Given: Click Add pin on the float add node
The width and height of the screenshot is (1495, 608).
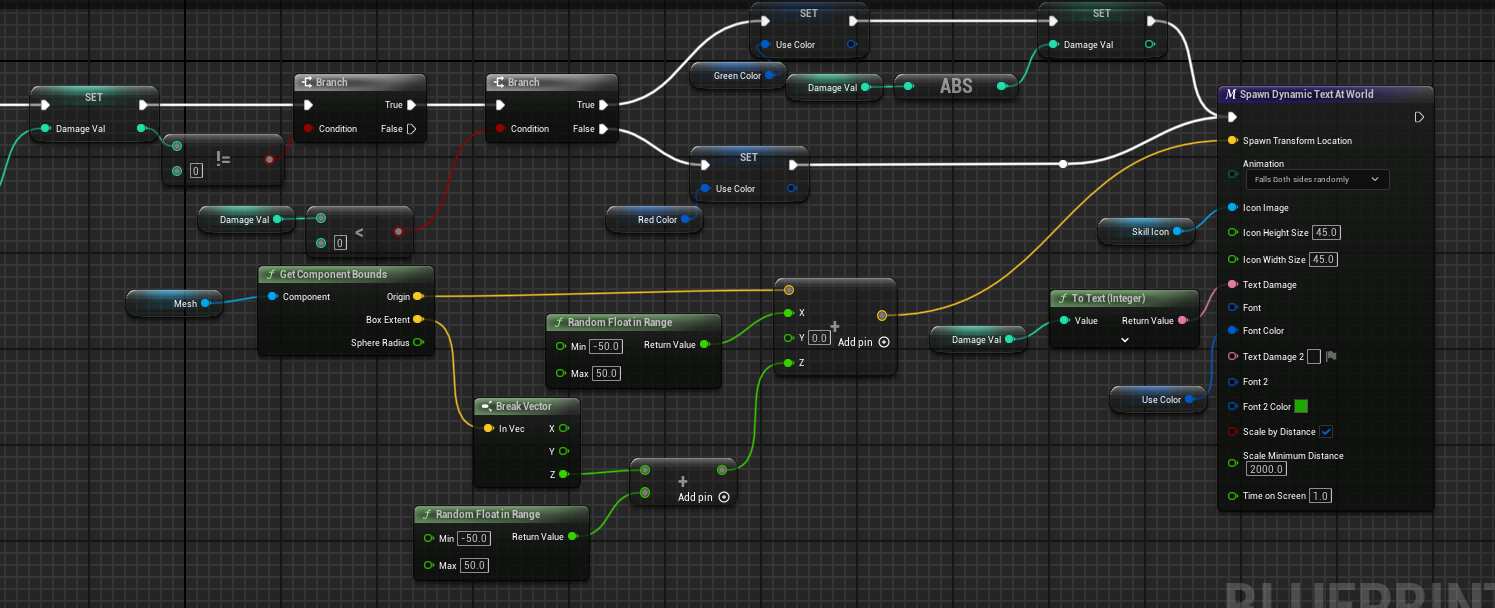Looking at the screenshot, I should pos(704,497).
